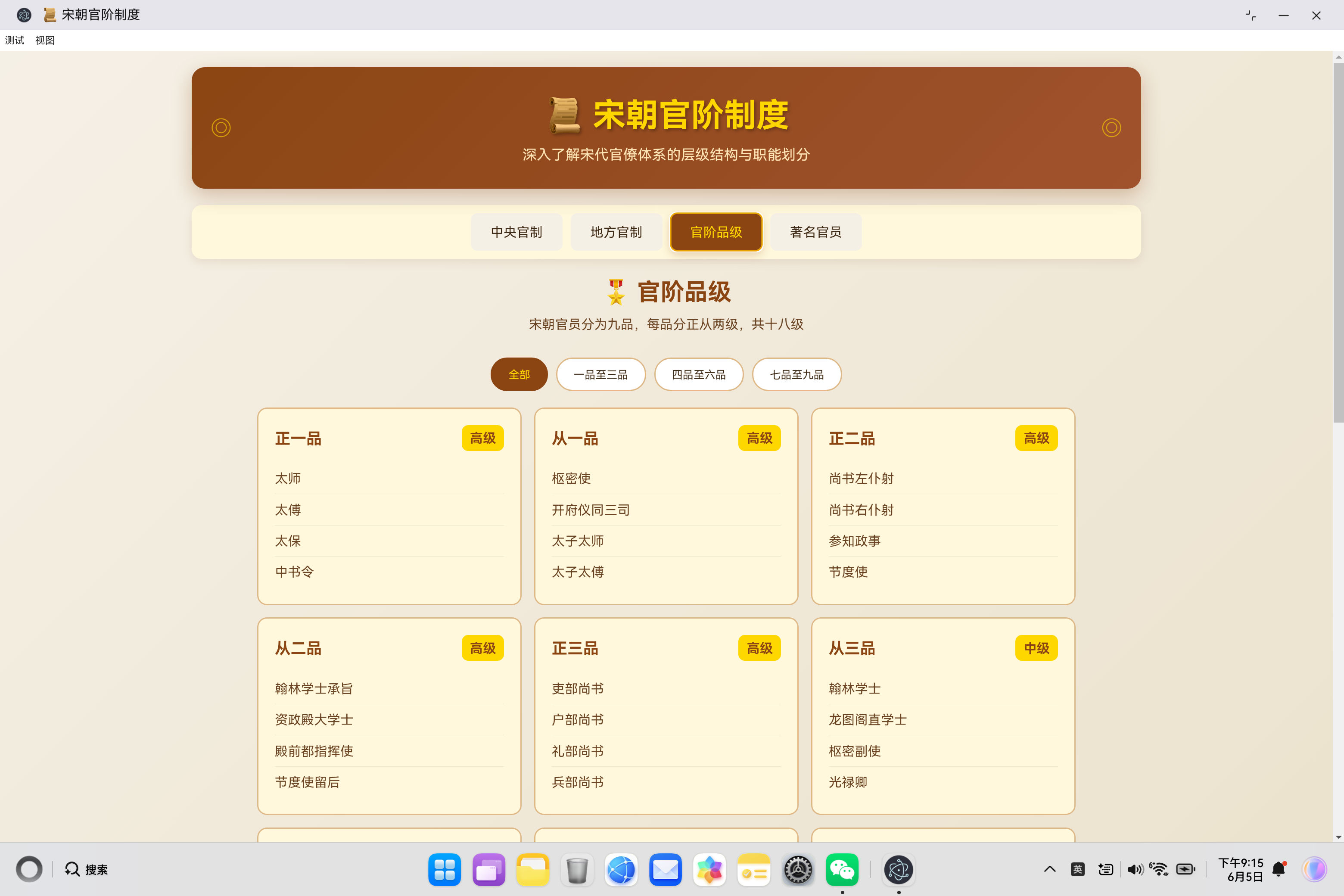Open the yellow notes app in dock
The image size is (1344, 896).
click(x=754, y=869)
